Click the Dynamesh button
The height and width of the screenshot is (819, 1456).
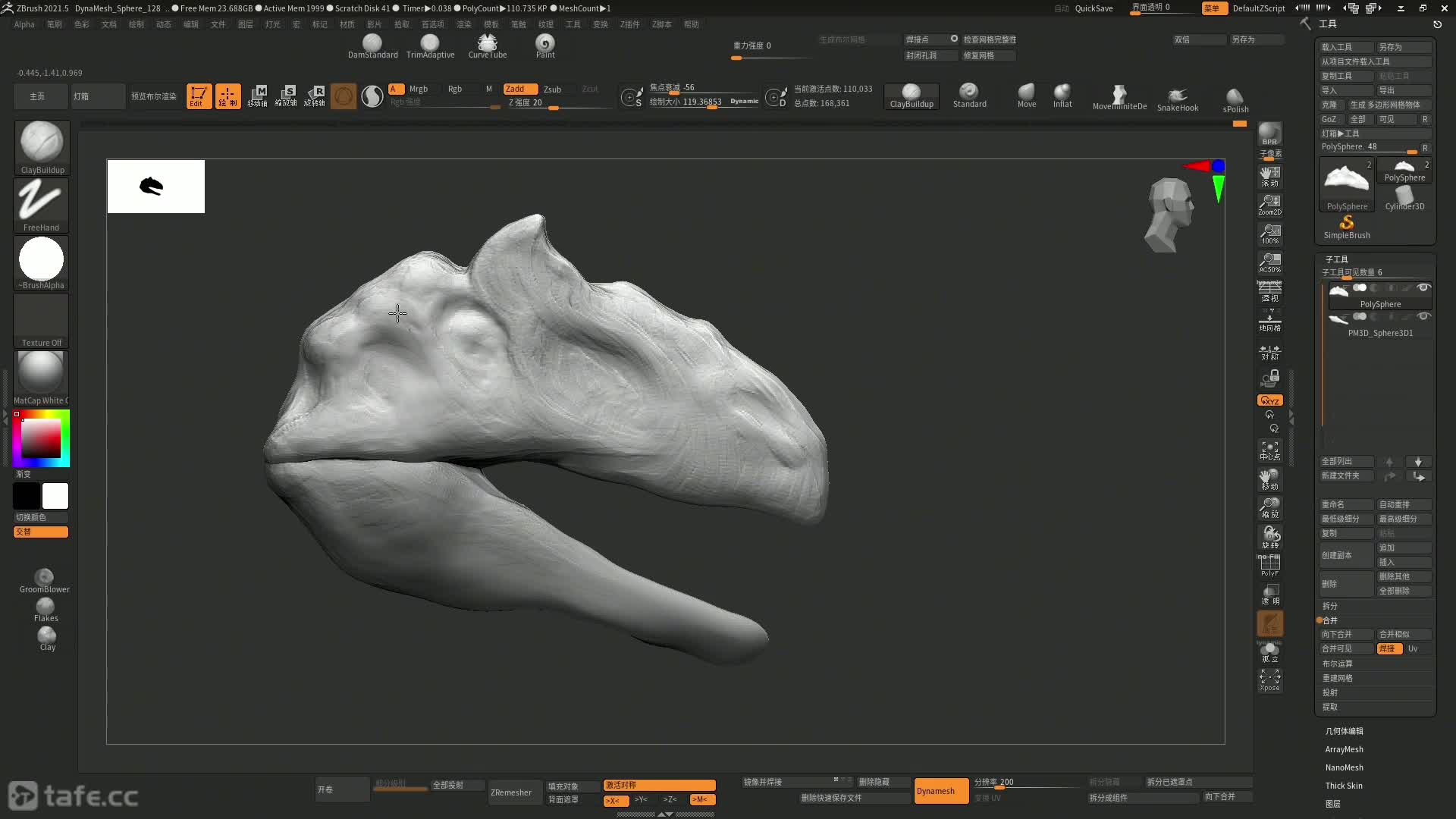click(941, 791)
